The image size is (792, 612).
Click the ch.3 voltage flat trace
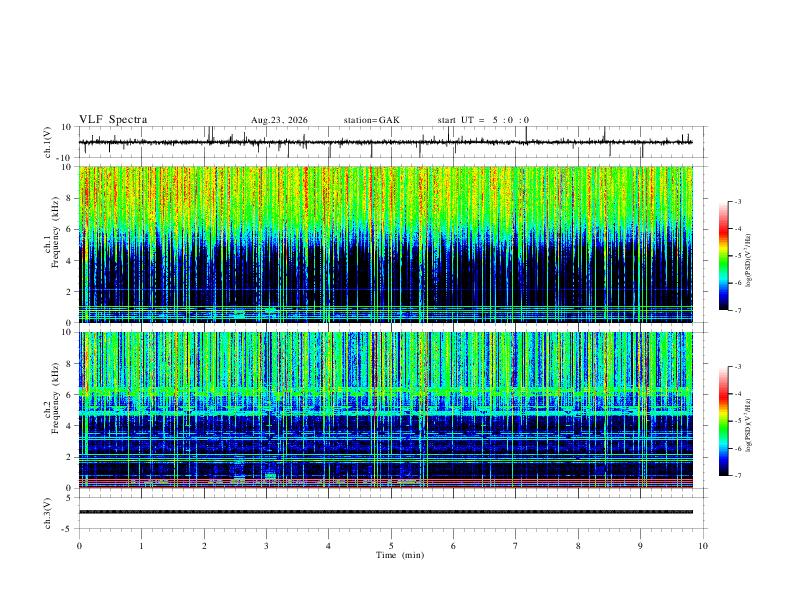(385, 512)
